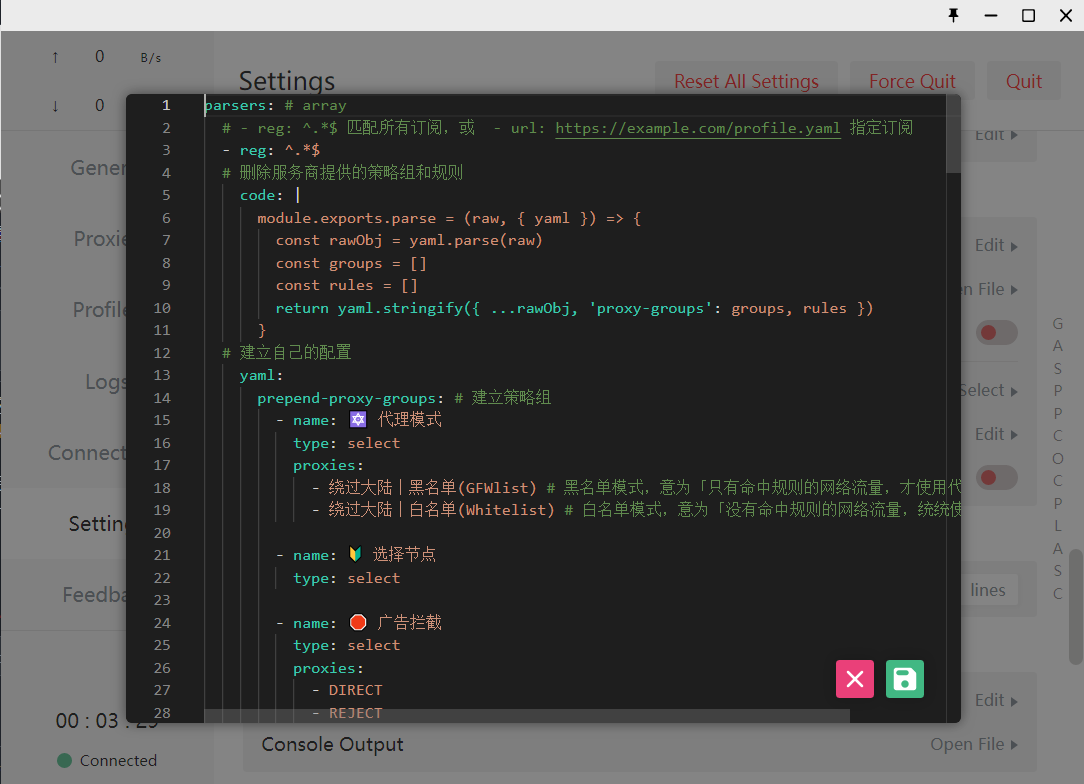Click the 'const groups = []' line
This screenshot has height=784, width=1084.
coord(351,263)
